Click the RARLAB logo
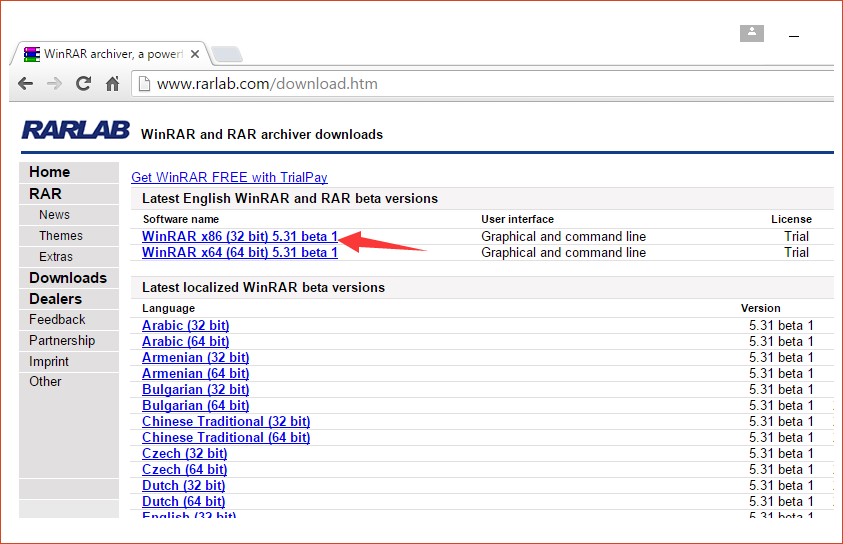The image size is (843, 544). pyautogui.click(x=75, y=130)
